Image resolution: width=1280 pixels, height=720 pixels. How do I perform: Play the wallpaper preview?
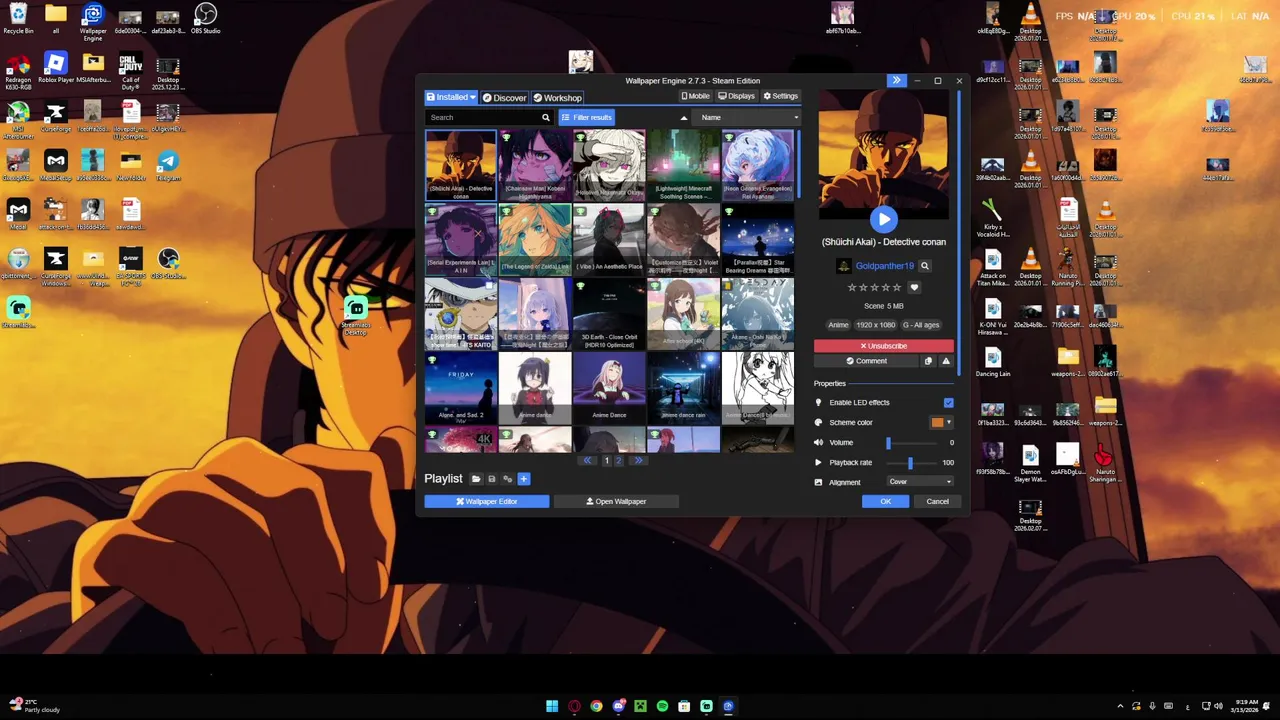[x=883, y=219]
